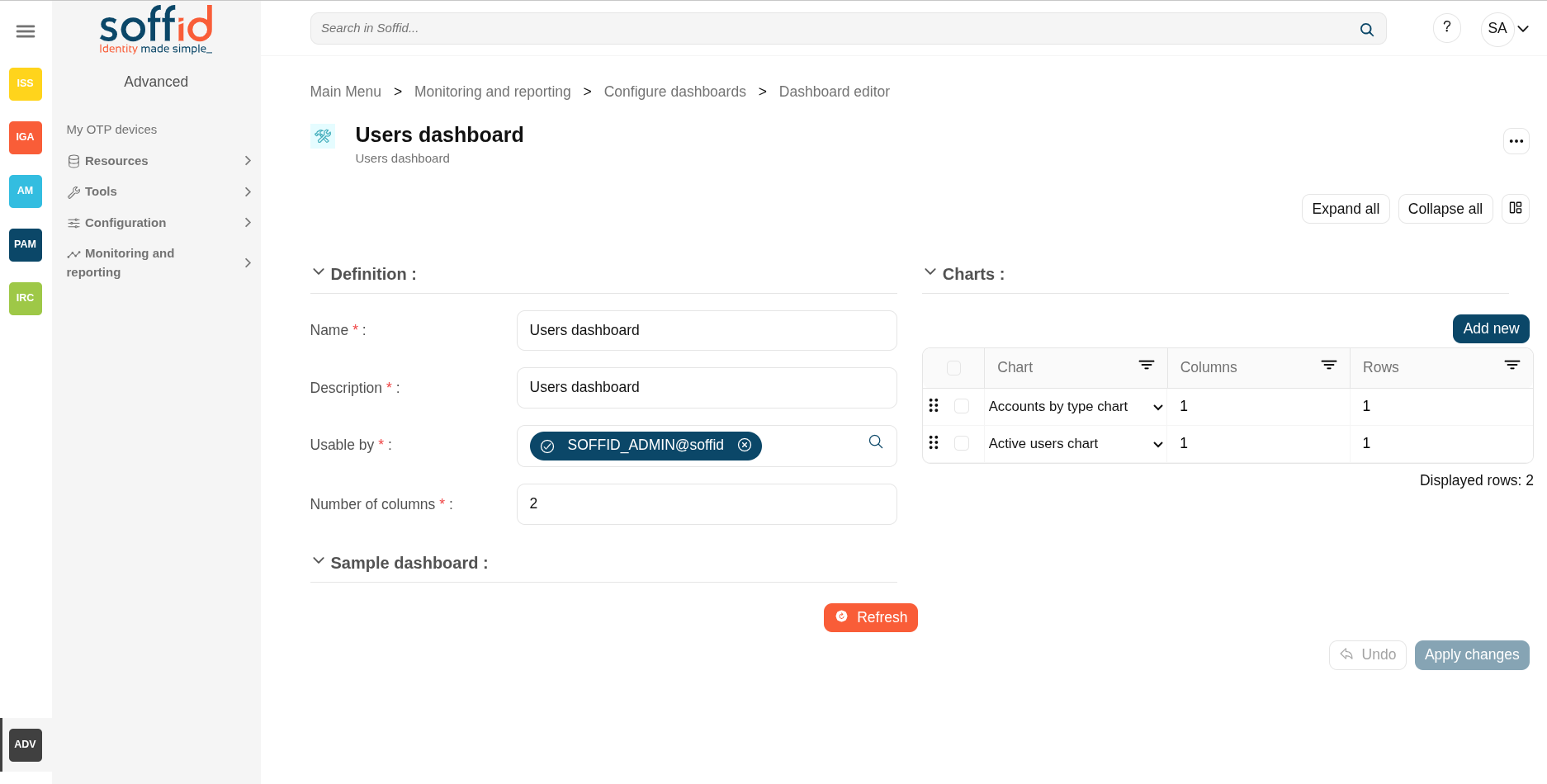Click the Usable by field search icon
Screen dimensions: 1547x784
(x=876, y=442)
